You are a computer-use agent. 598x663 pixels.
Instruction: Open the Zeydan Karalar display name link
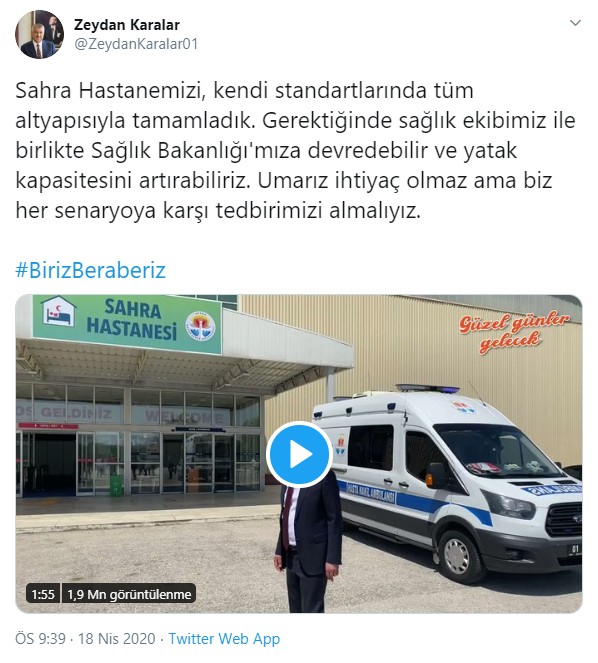[x=127, y=25]
